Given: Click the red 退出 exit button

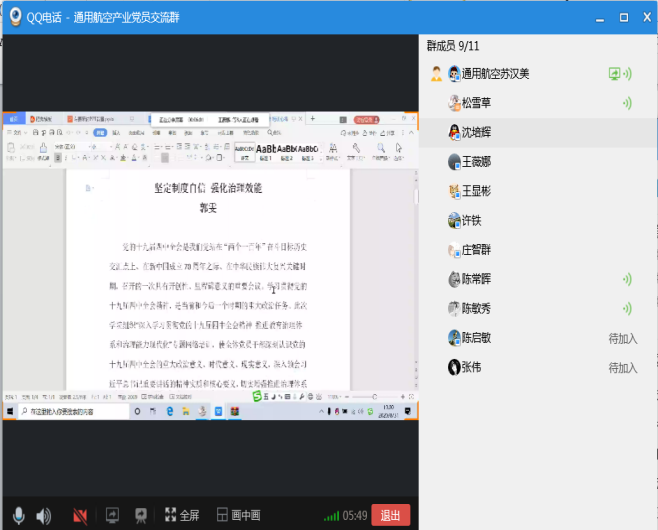Looking at the screenshot, I should [x=390, y=515].
